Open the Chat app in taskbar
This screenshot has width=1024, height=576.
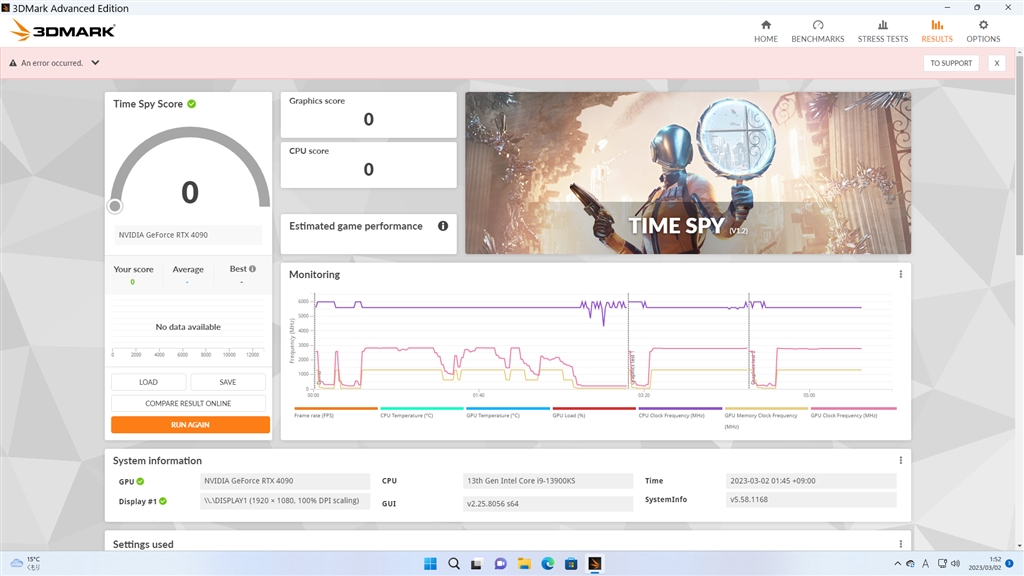point(500,564)
